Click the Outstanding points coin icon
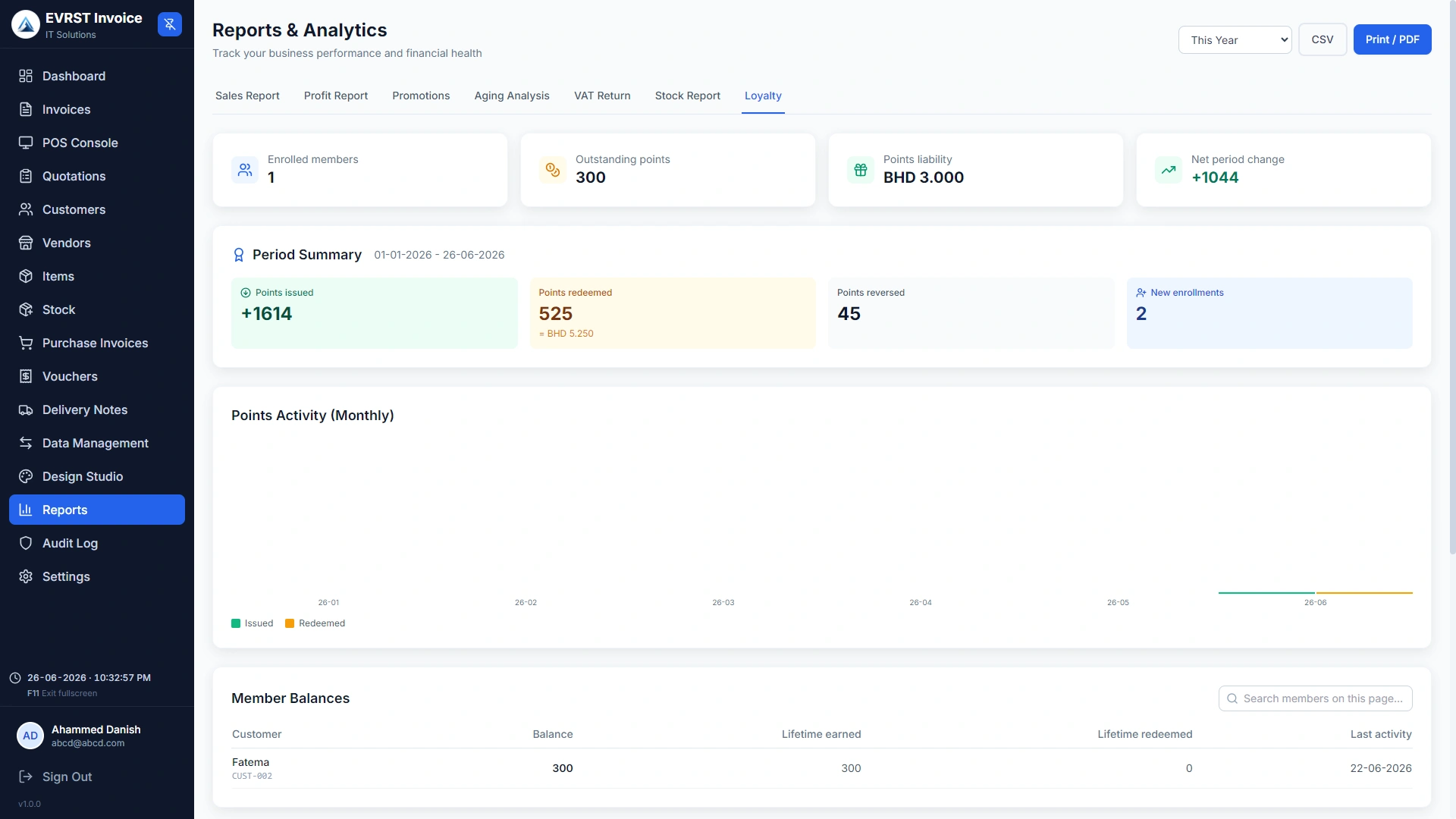Image resolution: width=1456 pixels, height=819 pixels. click(553, 170)
